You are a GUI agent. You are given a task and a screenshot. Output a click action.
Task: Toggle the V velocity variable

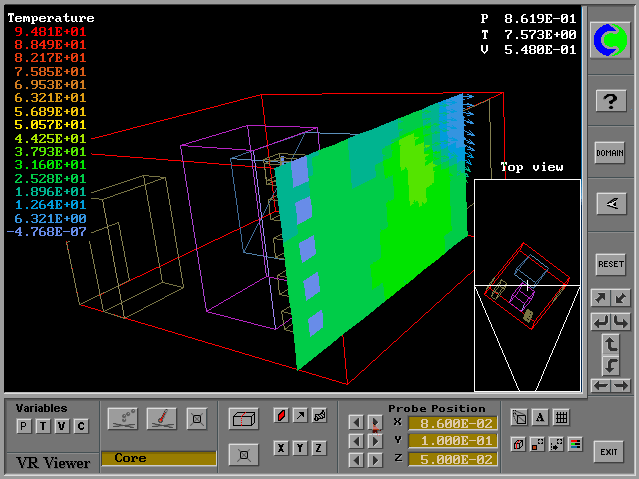point(61,427)
